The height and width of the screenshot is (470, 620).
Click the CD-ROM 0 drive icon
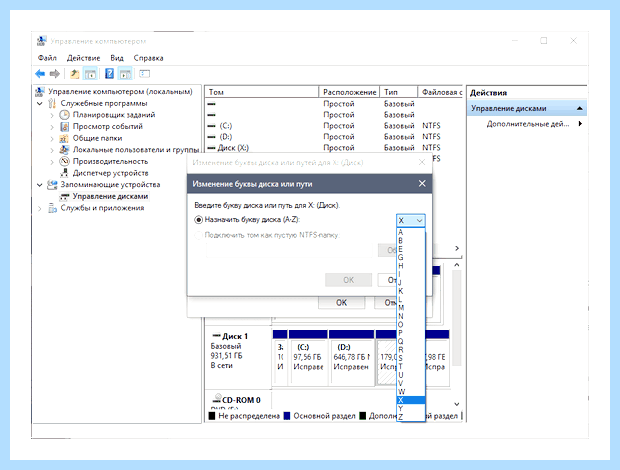tap(217, 398)
